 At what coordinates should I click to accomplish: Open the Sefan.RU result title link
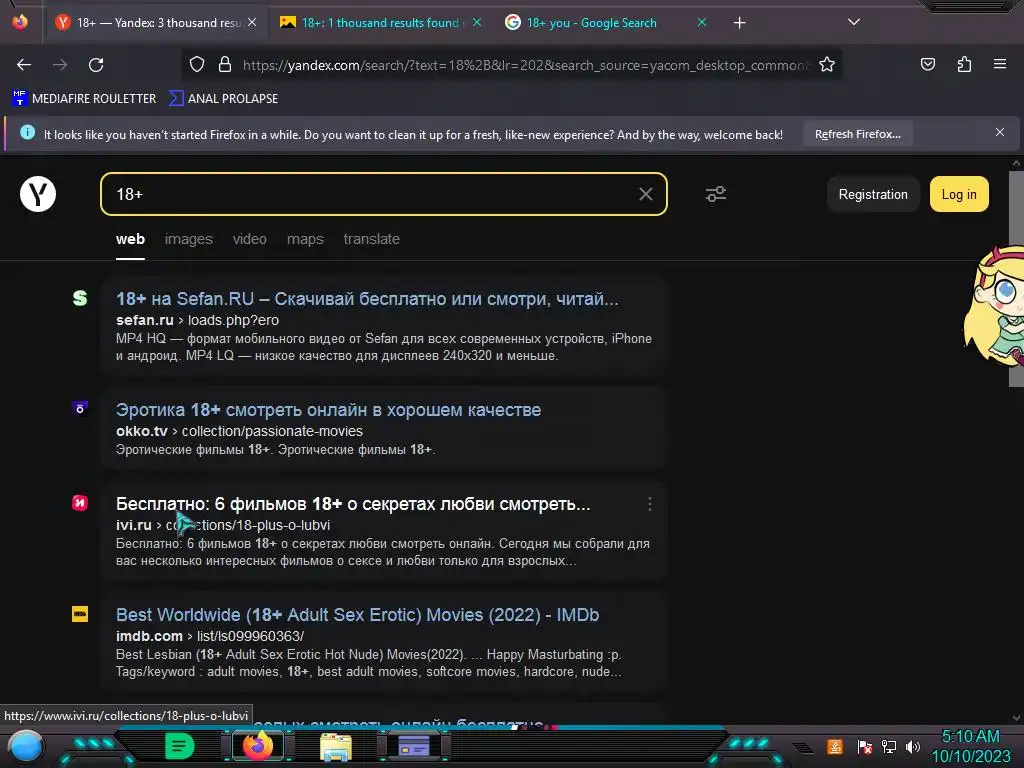click(367, 298)
